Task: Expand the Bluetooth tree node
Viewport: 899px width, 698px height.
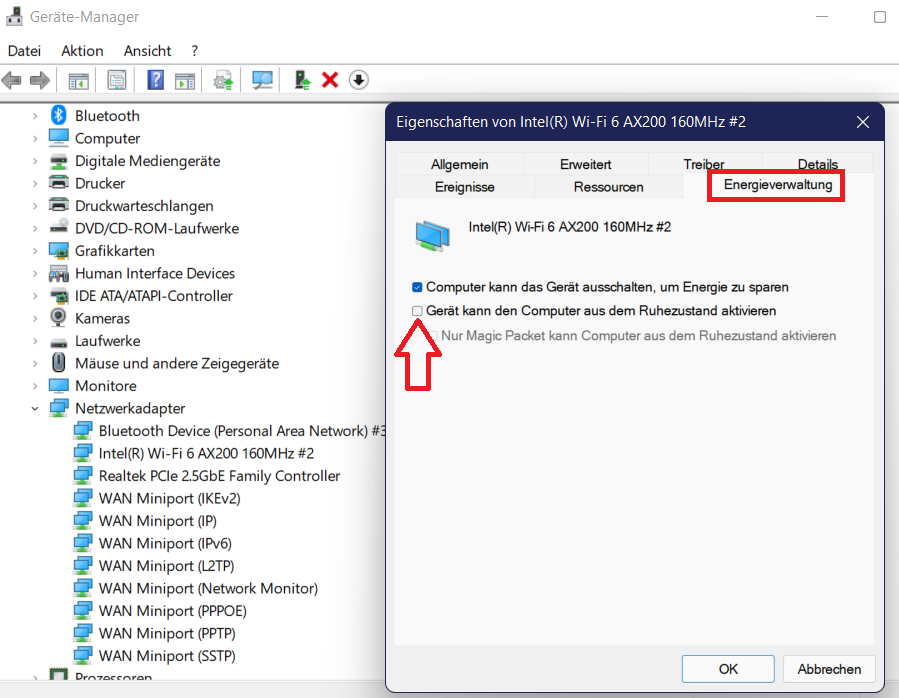Action: [x=35, y=116]
